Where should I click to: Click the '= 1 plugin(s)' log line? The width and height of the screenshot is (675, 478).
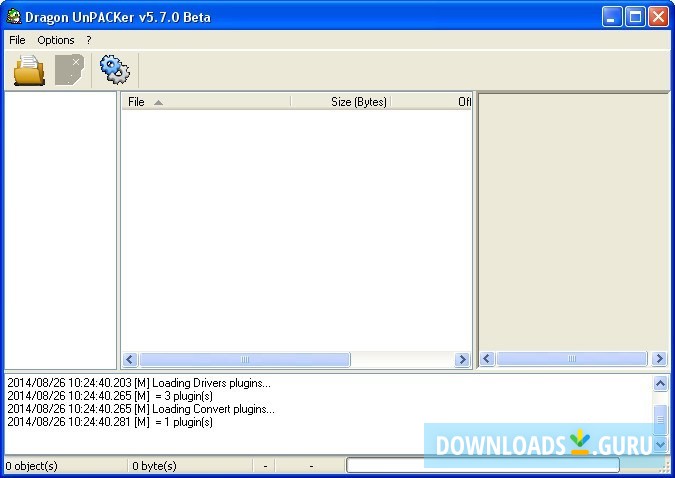pyautogui.click(x=110, y=422)
